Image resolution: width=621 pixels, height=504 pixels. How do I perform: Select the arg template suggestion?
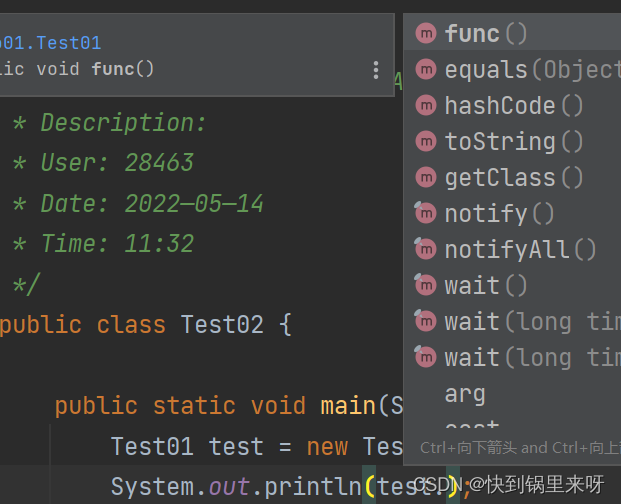click(465, 393)
